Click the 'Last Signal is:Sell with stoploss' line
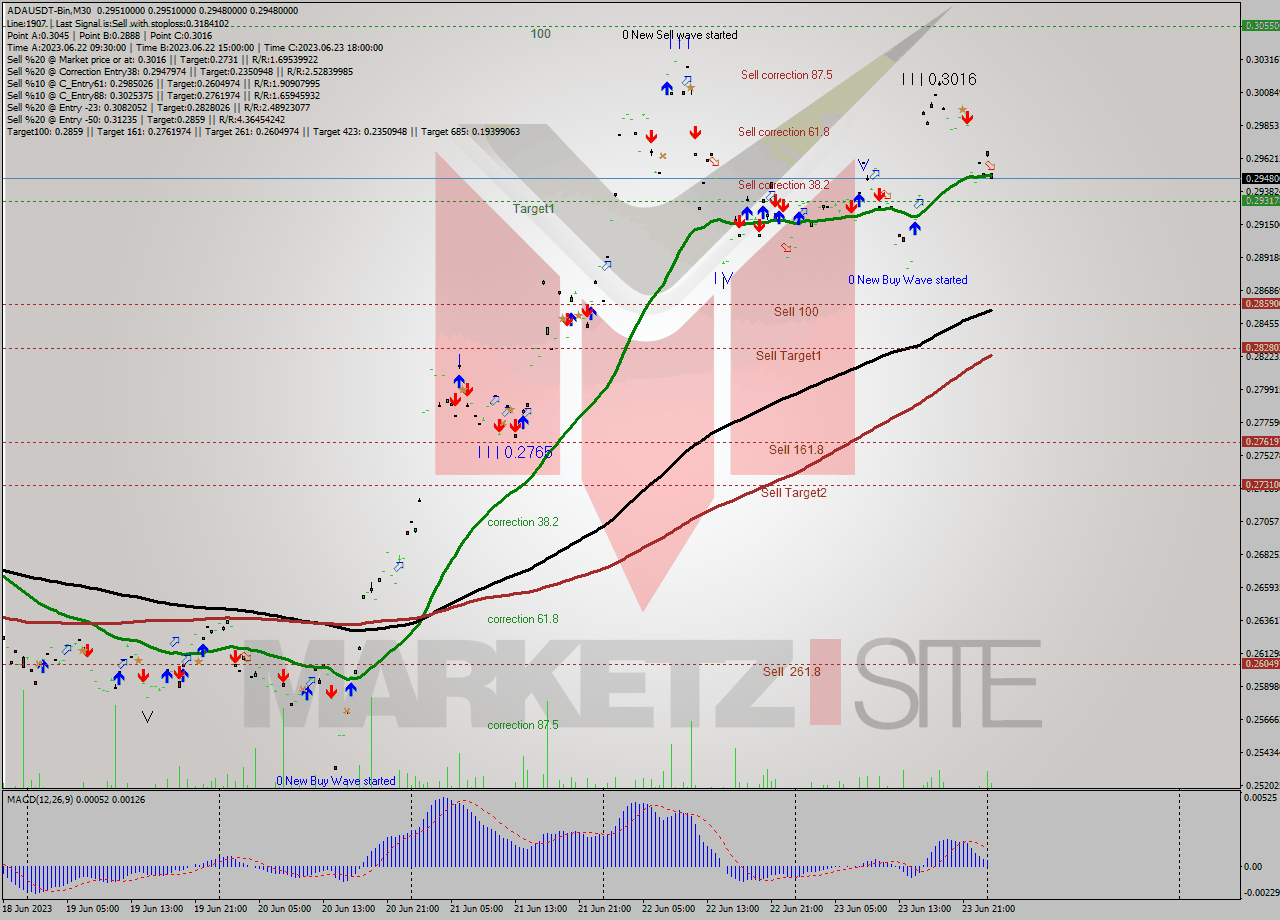 [x=118, y=23]
